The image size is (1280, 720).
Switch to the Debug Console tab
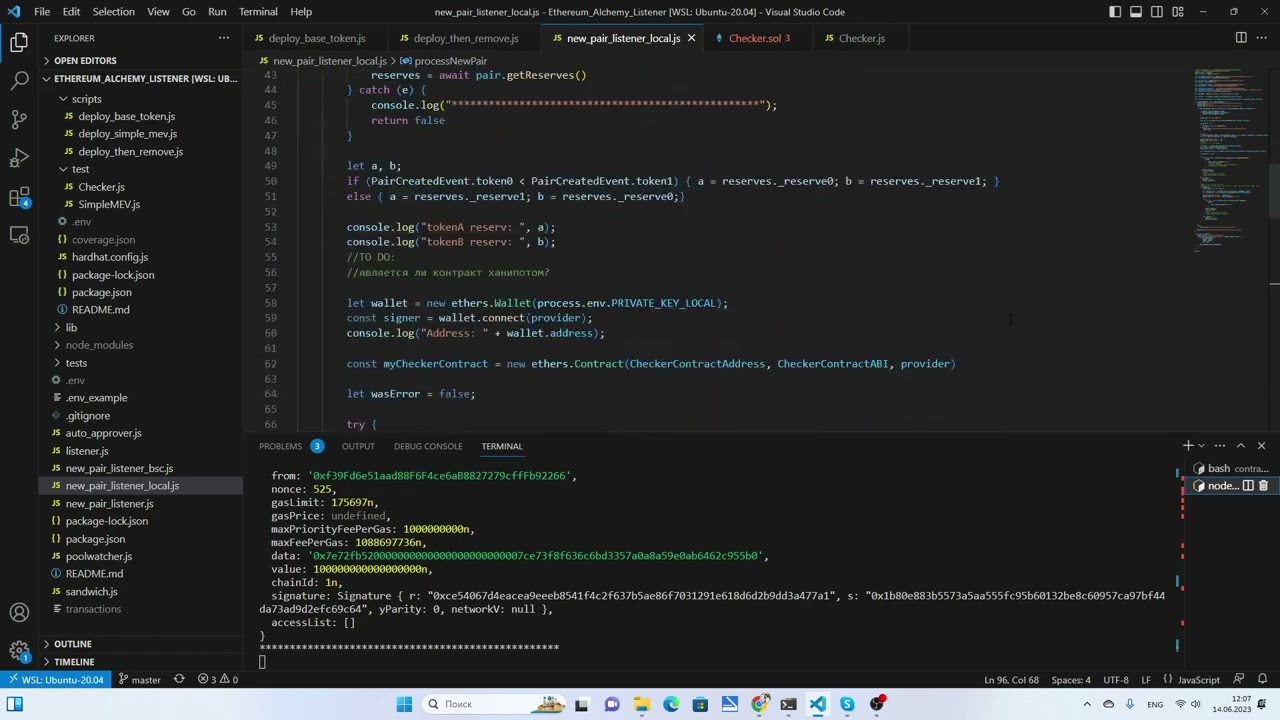[428, 446]
